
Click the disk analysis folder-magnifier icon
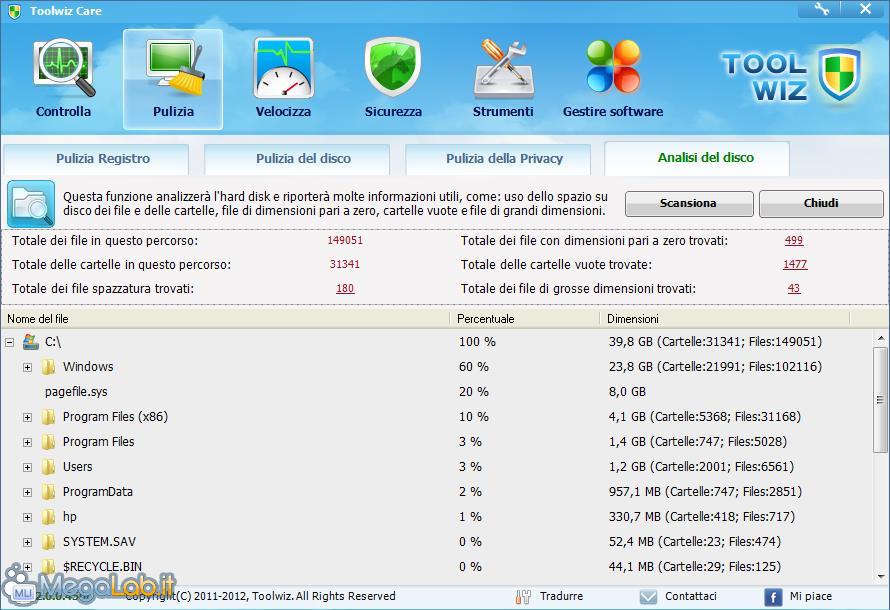tap(31, 204)
